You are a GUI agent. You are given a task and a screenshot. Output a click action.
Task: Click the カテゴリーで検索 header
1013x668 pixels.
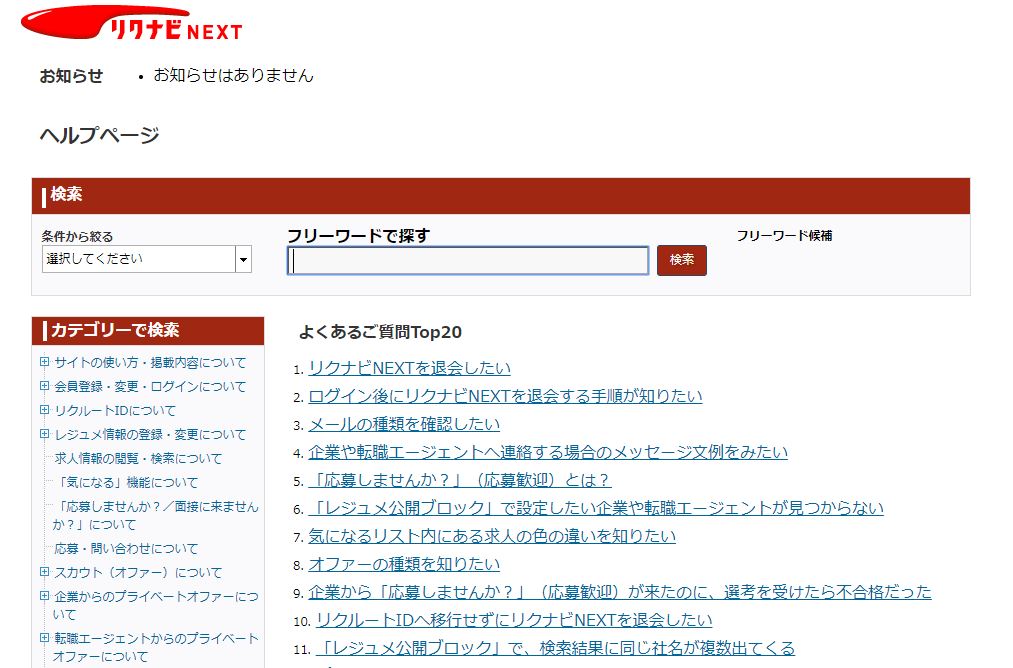[148, 330]
